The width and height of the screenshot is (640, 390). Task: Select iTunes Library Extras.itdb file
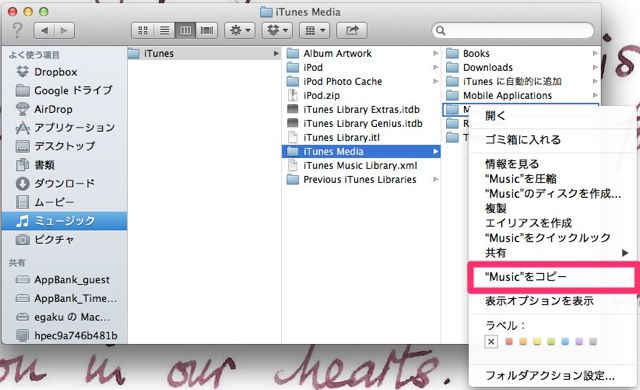tap(361, 109)
